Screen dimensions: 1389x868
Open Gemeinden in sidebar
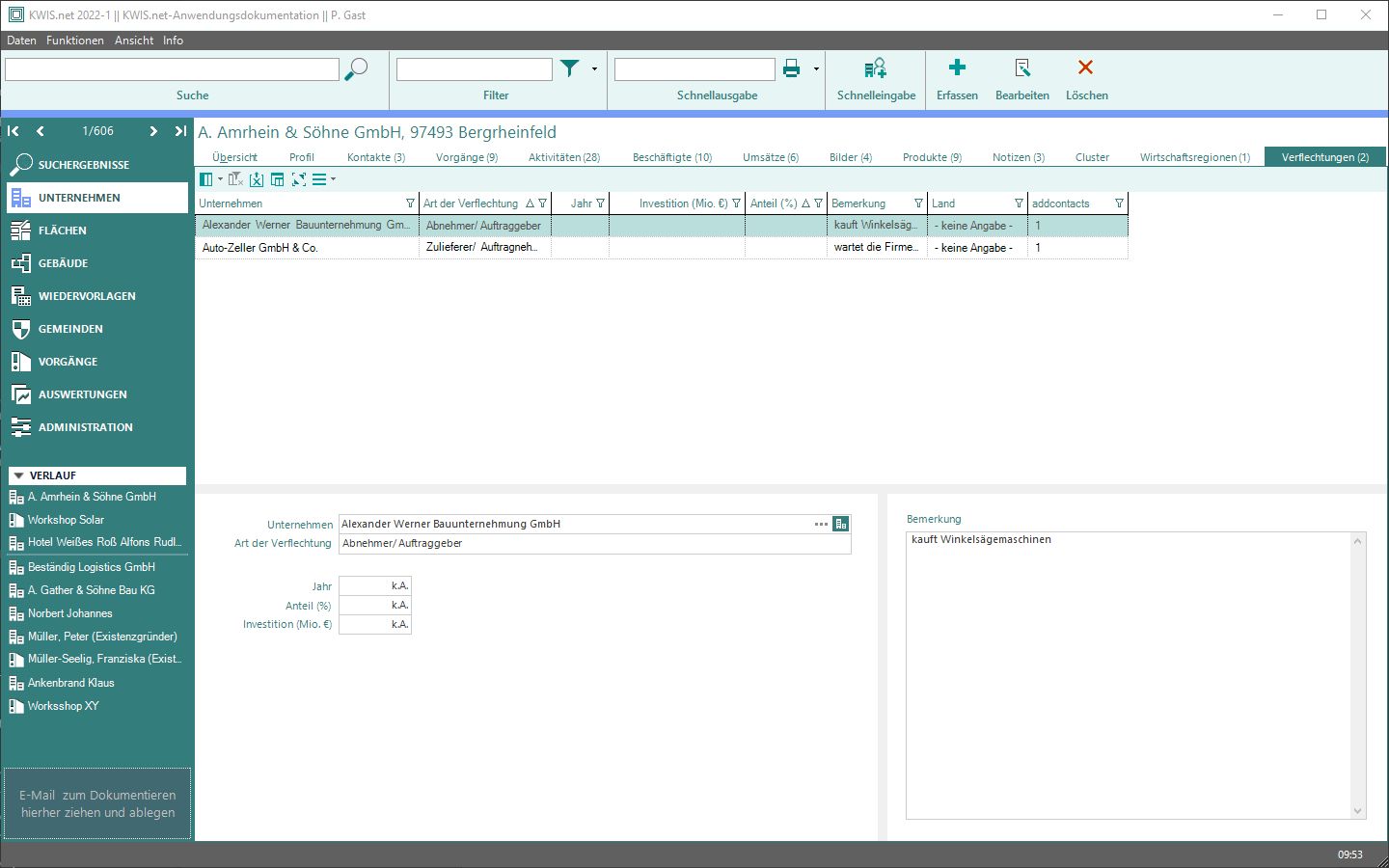point(96,329)
